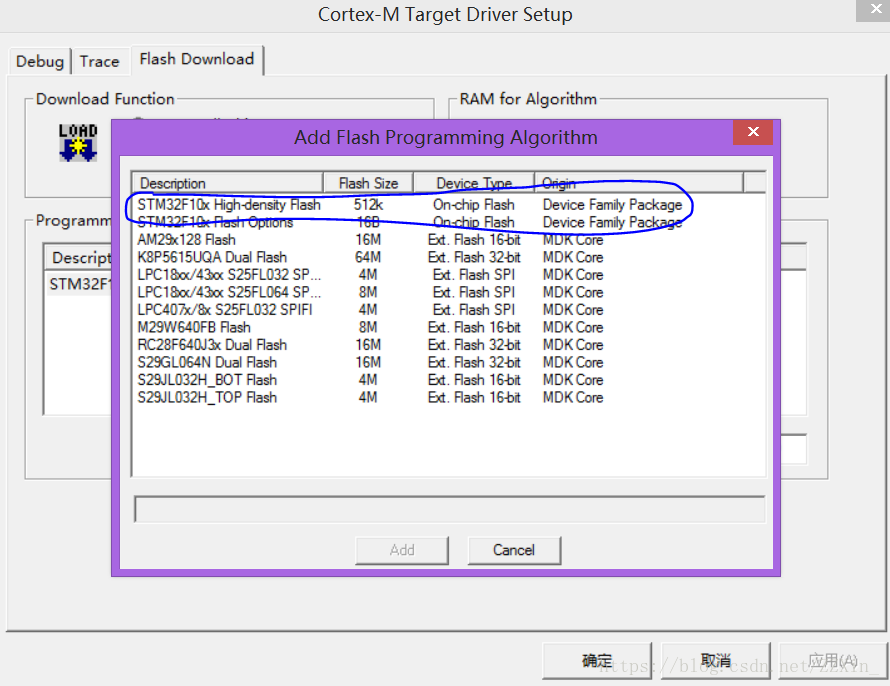Screen dimensions: 890x686
Task: Click the 取消 button
Action: [714, 660]
